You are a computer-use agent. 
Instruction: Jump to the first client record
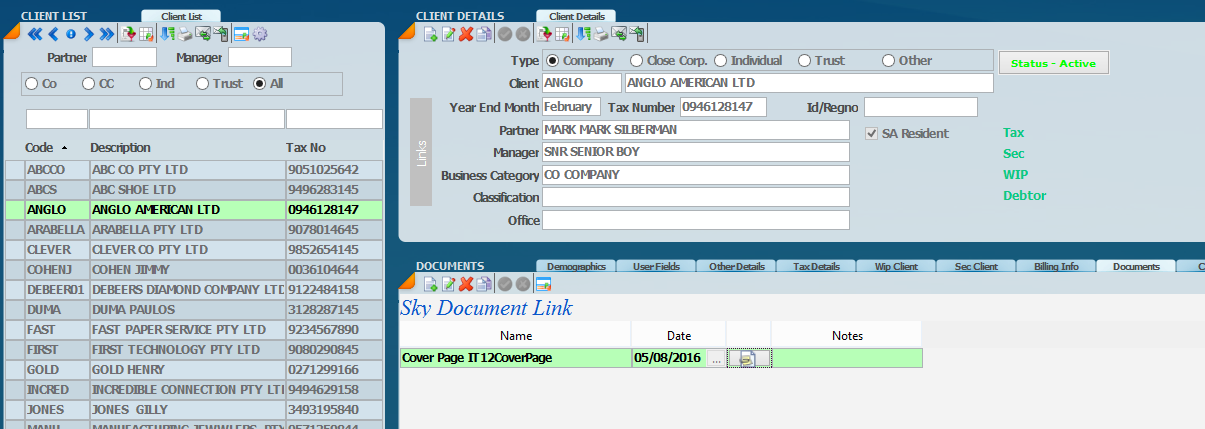coord(34,35)
